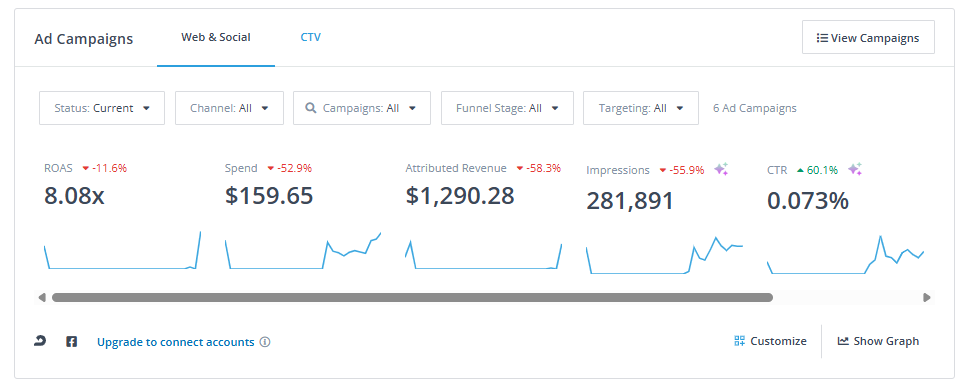
Task: Click the Customize button
Action: coord(770,341)
